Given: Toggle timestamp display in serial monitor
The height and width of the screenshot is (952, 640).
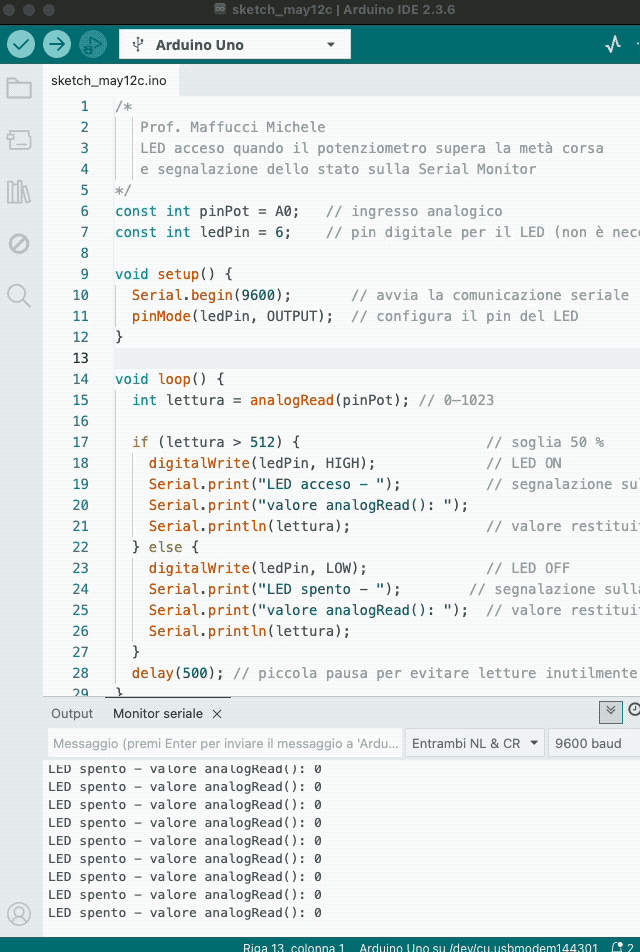Looking at the screenshot, I should 634,711.
